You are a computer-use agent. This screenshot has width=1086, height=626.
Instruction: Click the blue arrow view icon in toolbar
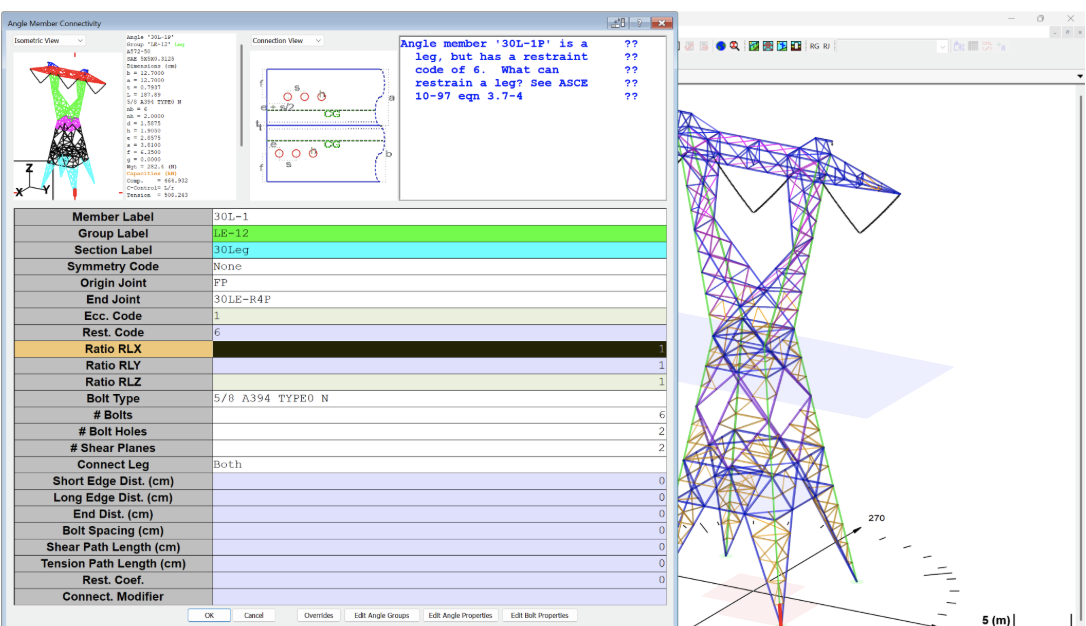[x=782, y=46]
